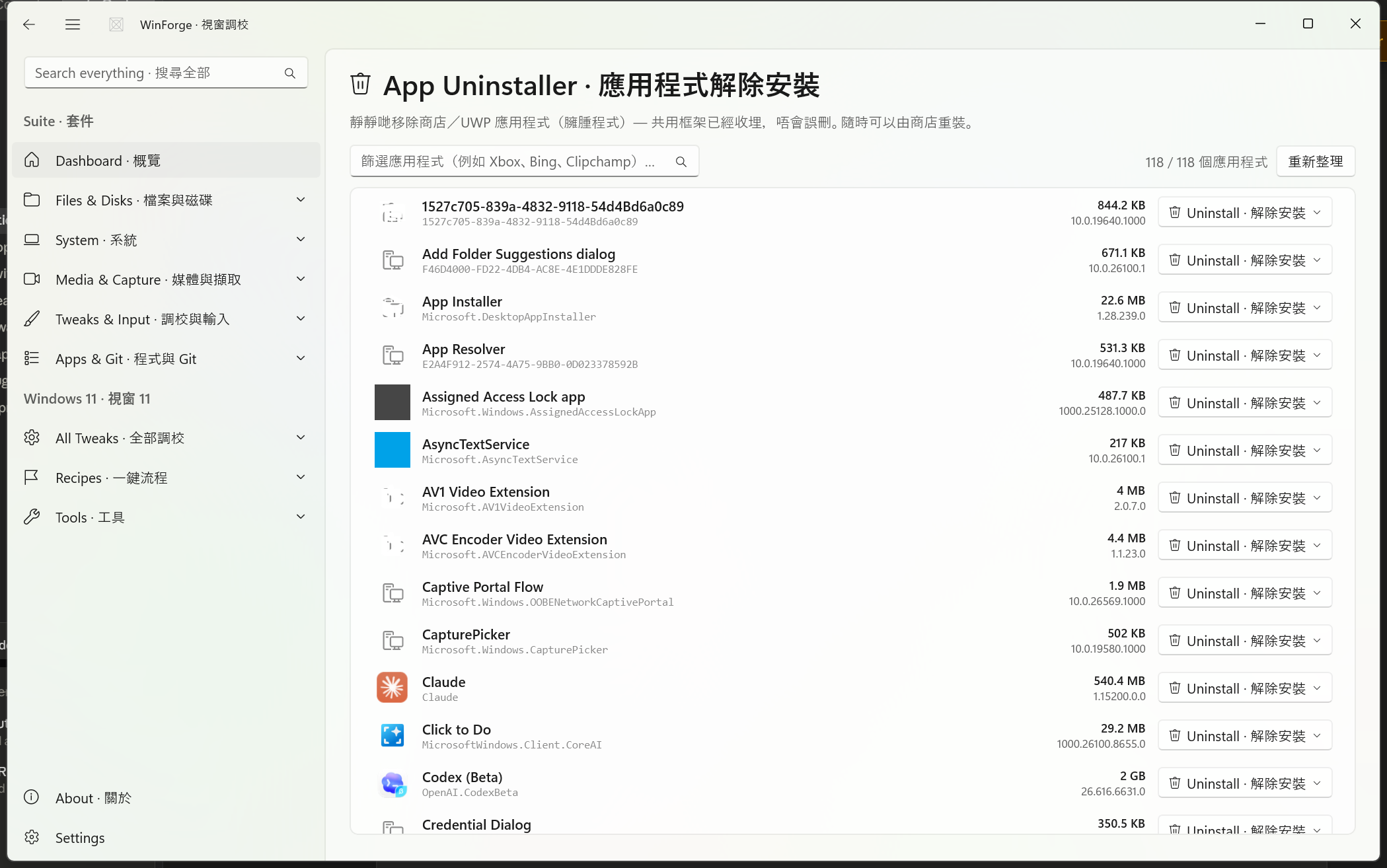
Task: Expand Recipes chevron
Action: pos(301,477)
